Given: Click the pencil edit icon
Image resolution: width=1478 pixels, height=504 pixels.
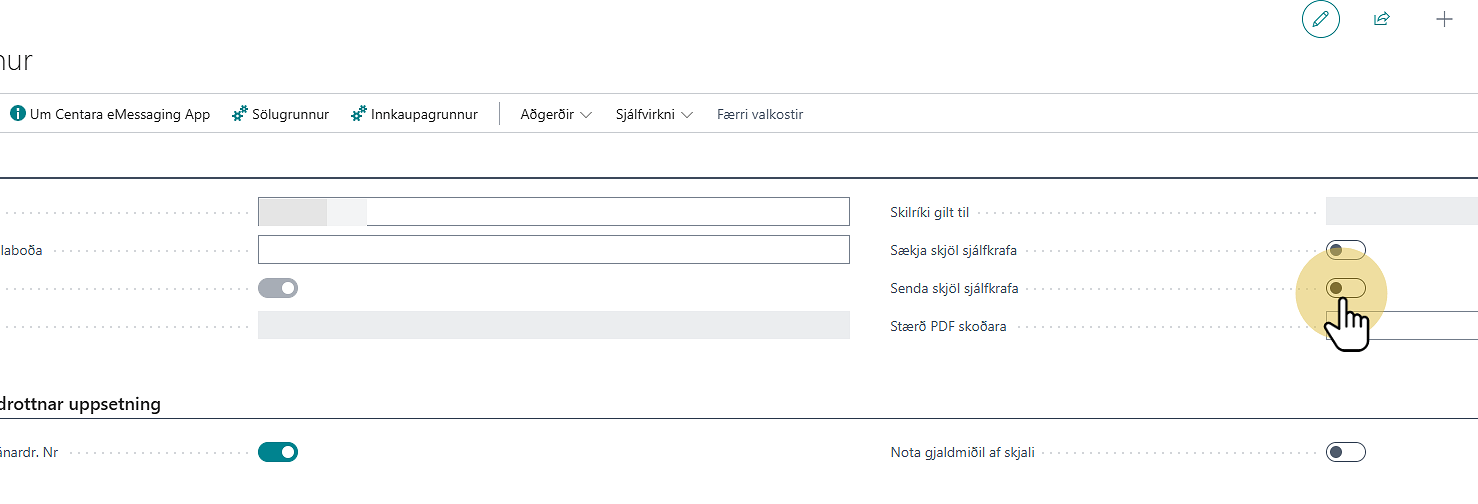Looking at the screenshot, I should [1320, 19].
